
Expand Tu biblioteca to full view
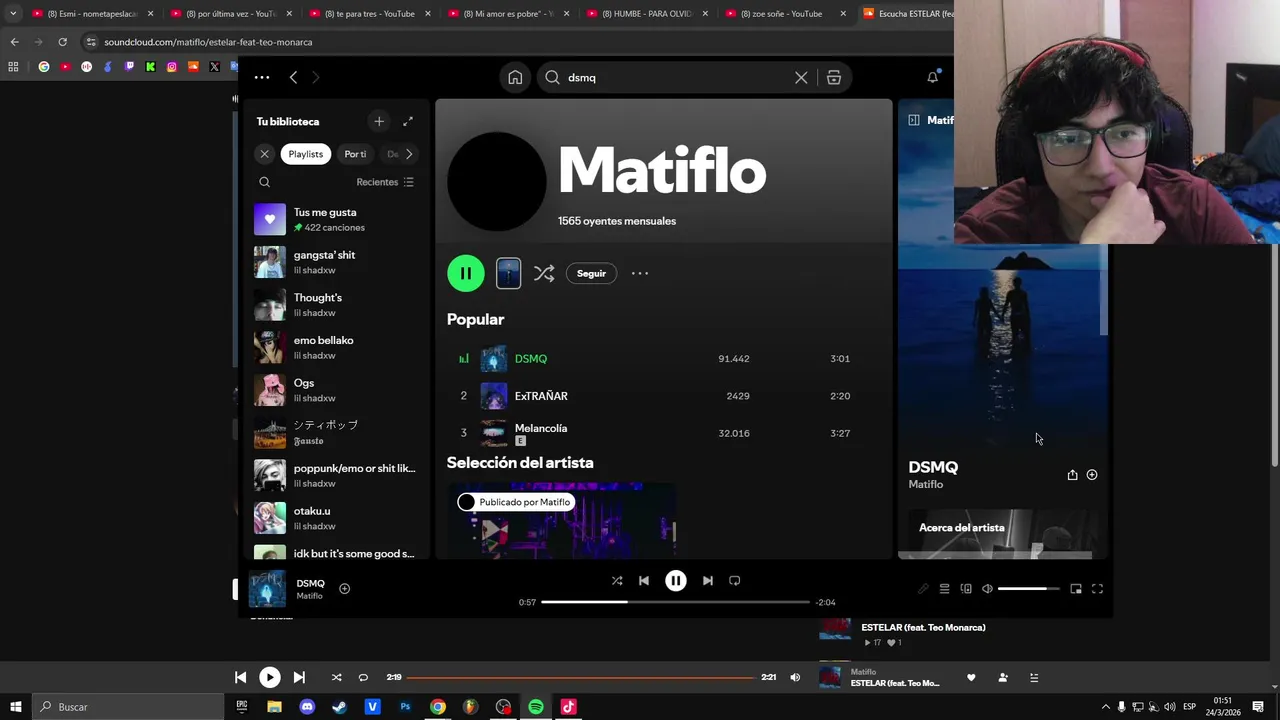click(407, 121)
